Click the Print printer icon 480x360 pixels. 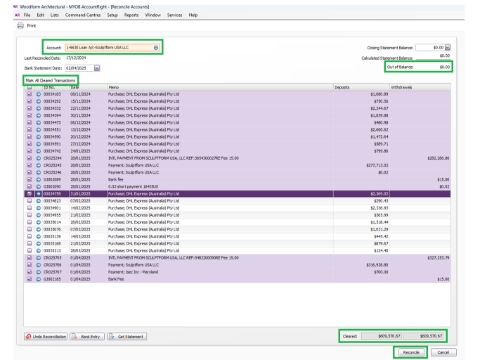(x=21, y=25)
